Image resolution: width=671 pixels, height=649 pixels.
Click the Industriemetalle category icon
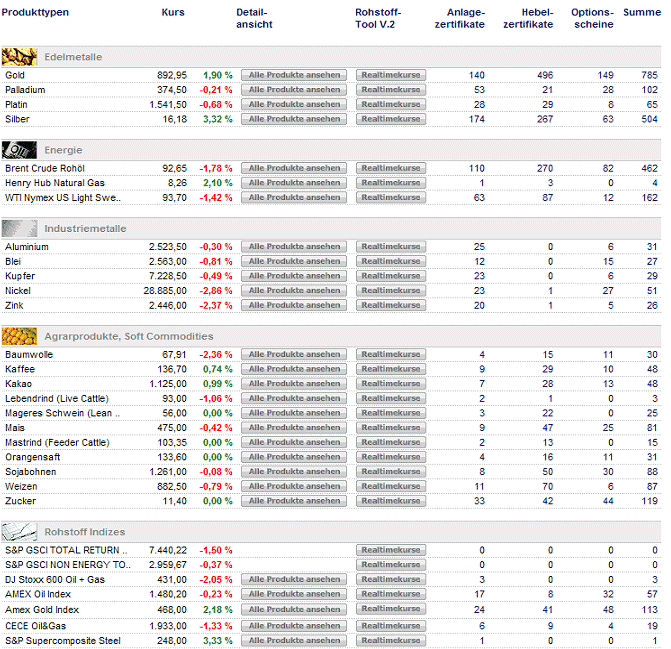point(19,228)
